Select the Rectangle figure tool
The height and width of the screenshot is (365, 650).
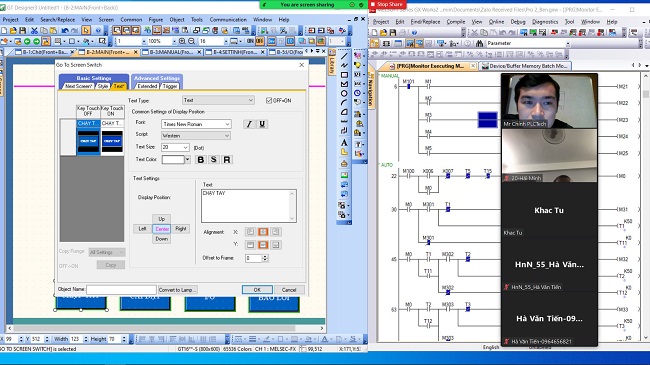344,75
